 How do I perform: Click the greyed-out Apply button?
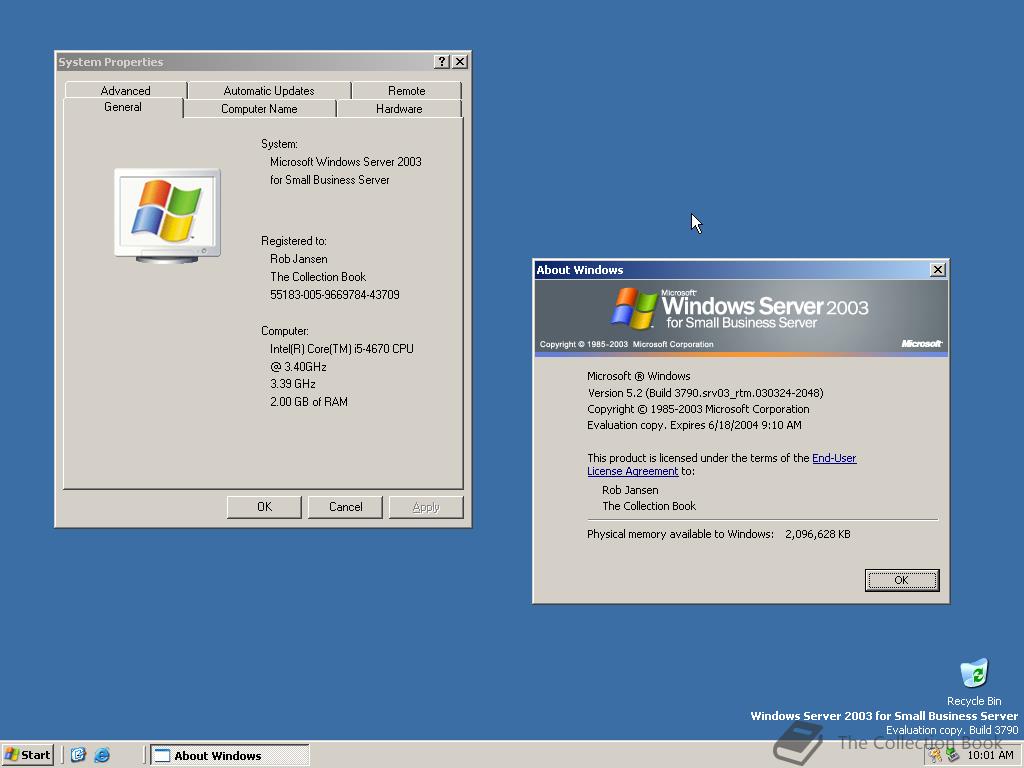(x=426, y=507)
